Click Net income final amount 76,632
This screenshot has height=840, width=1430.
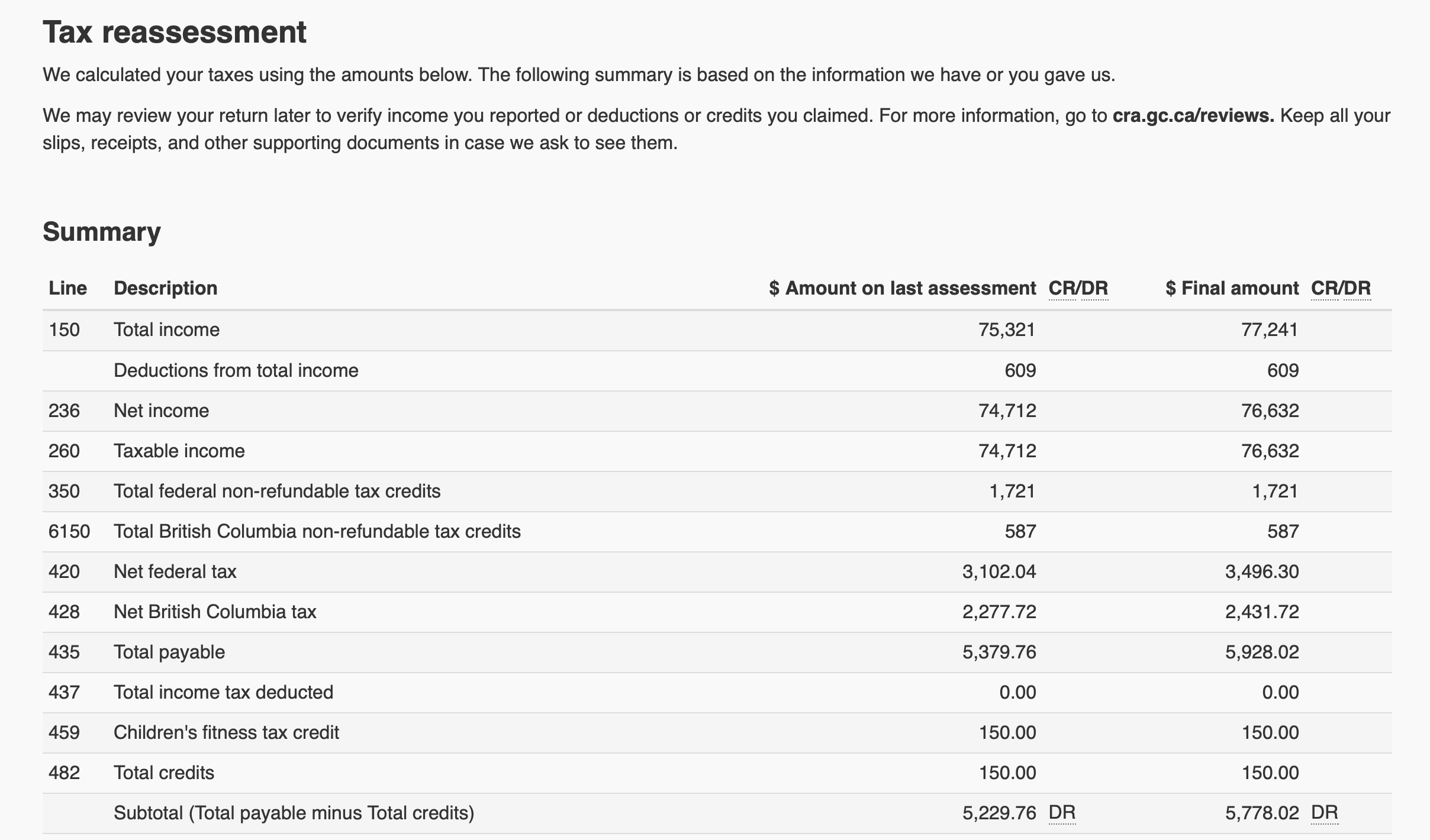(1270, 411)
